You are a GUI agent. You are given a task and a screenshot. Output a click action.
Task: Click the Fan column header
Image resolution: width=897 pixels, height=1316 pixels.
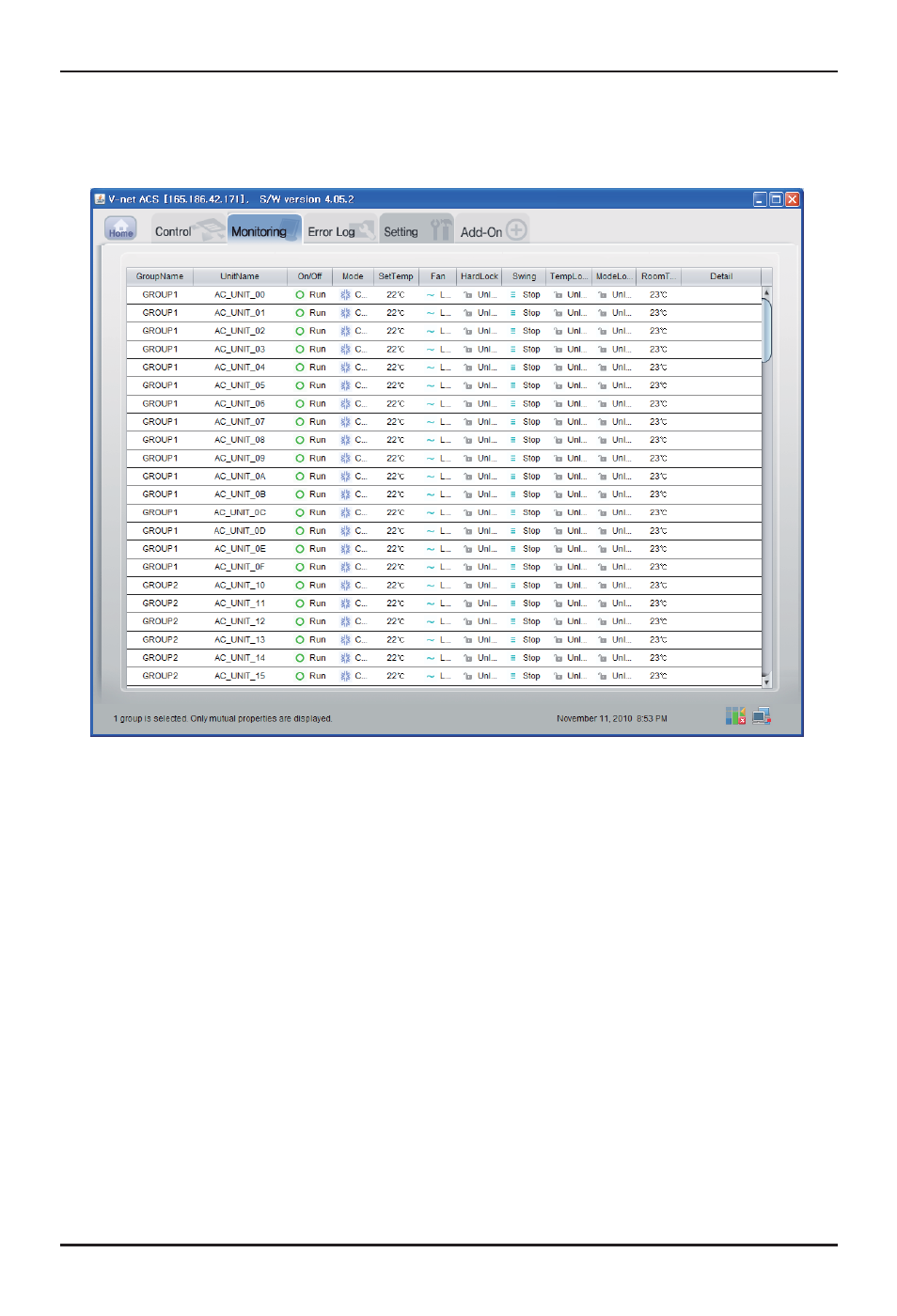point(438,276)
